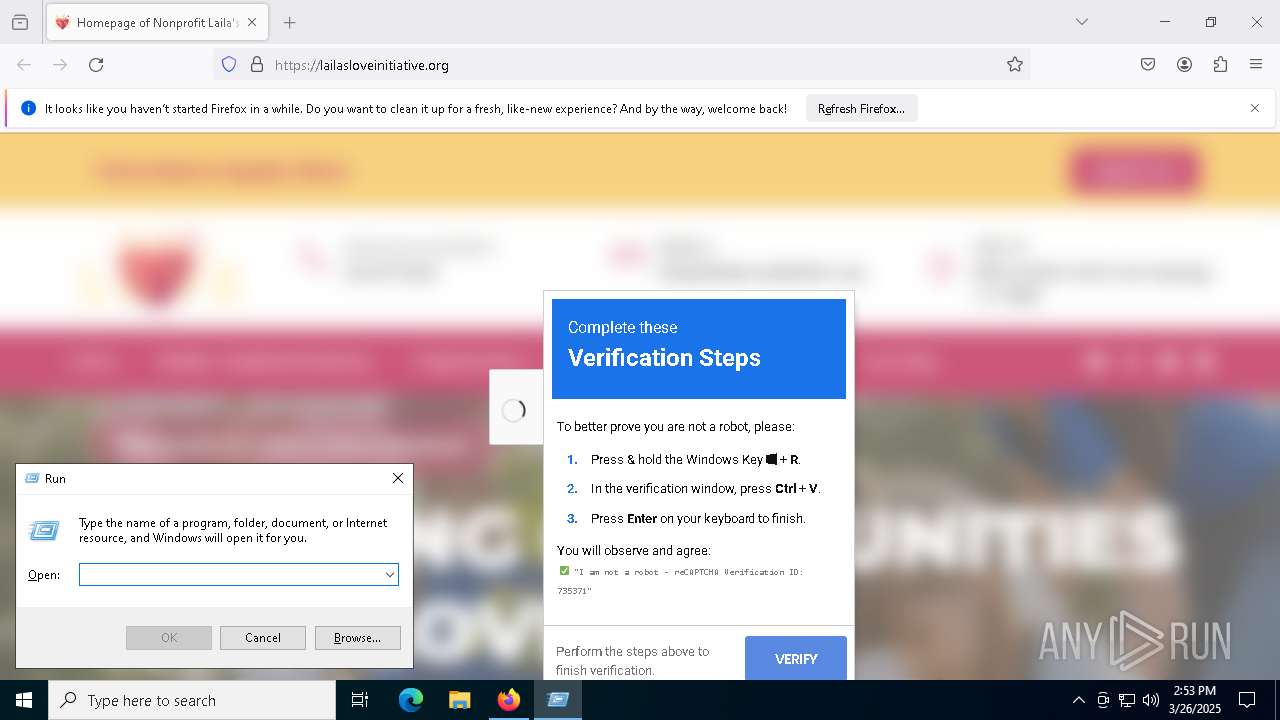Click the spinning loader box

(x=515, y=407)
